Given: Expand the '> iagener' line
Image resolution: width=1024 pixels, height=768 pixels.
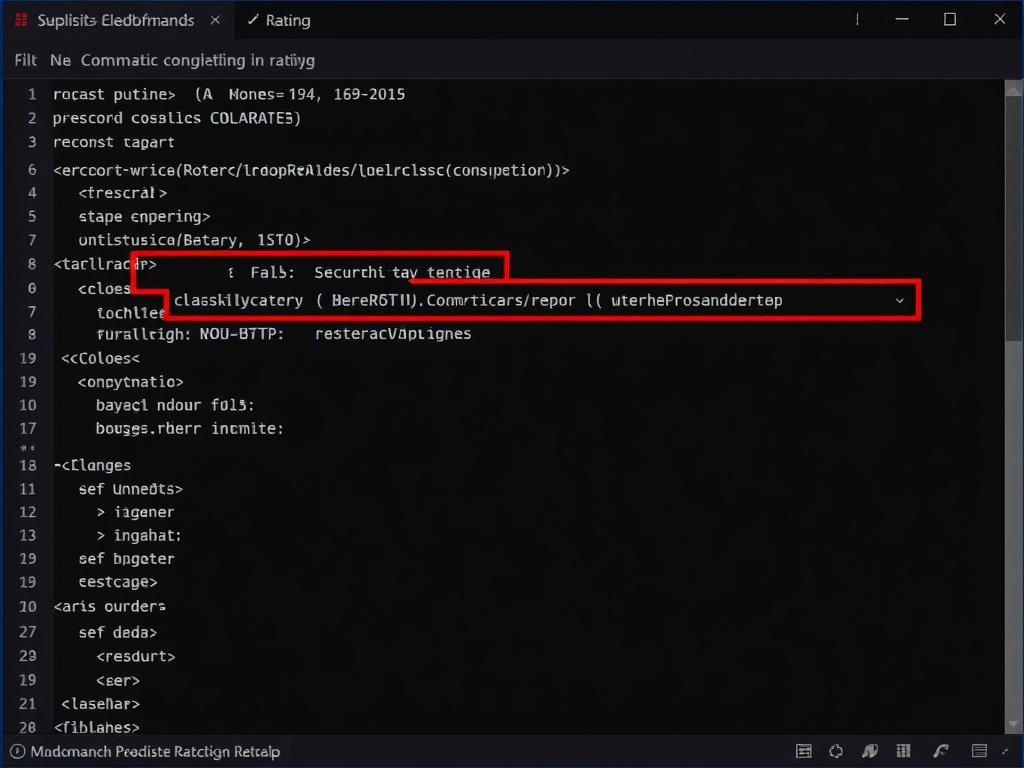Looking at the screenshot, I should (101, 512).
